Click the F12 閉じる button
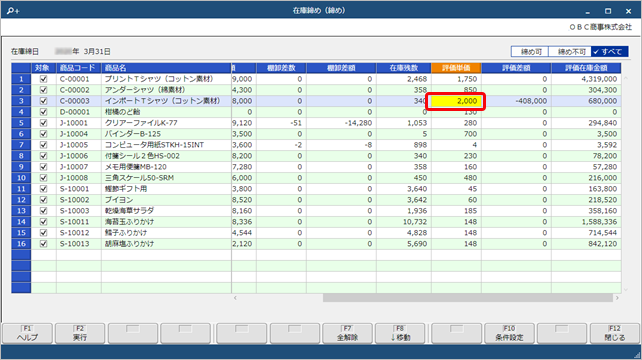 (x=615, y=333)
